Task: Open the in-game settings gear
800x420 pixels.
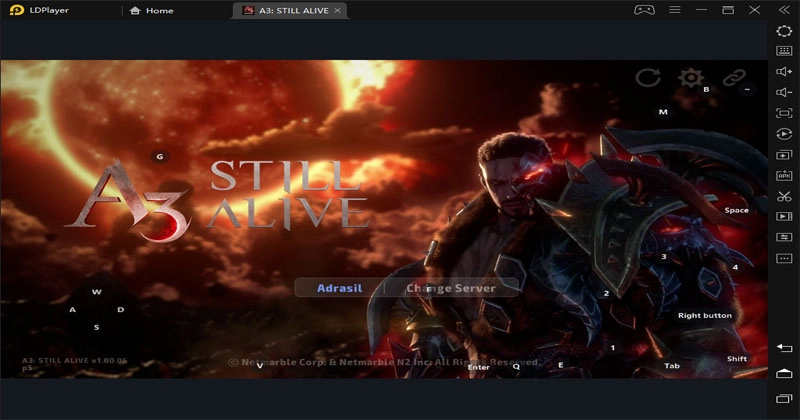Action: 691,77
